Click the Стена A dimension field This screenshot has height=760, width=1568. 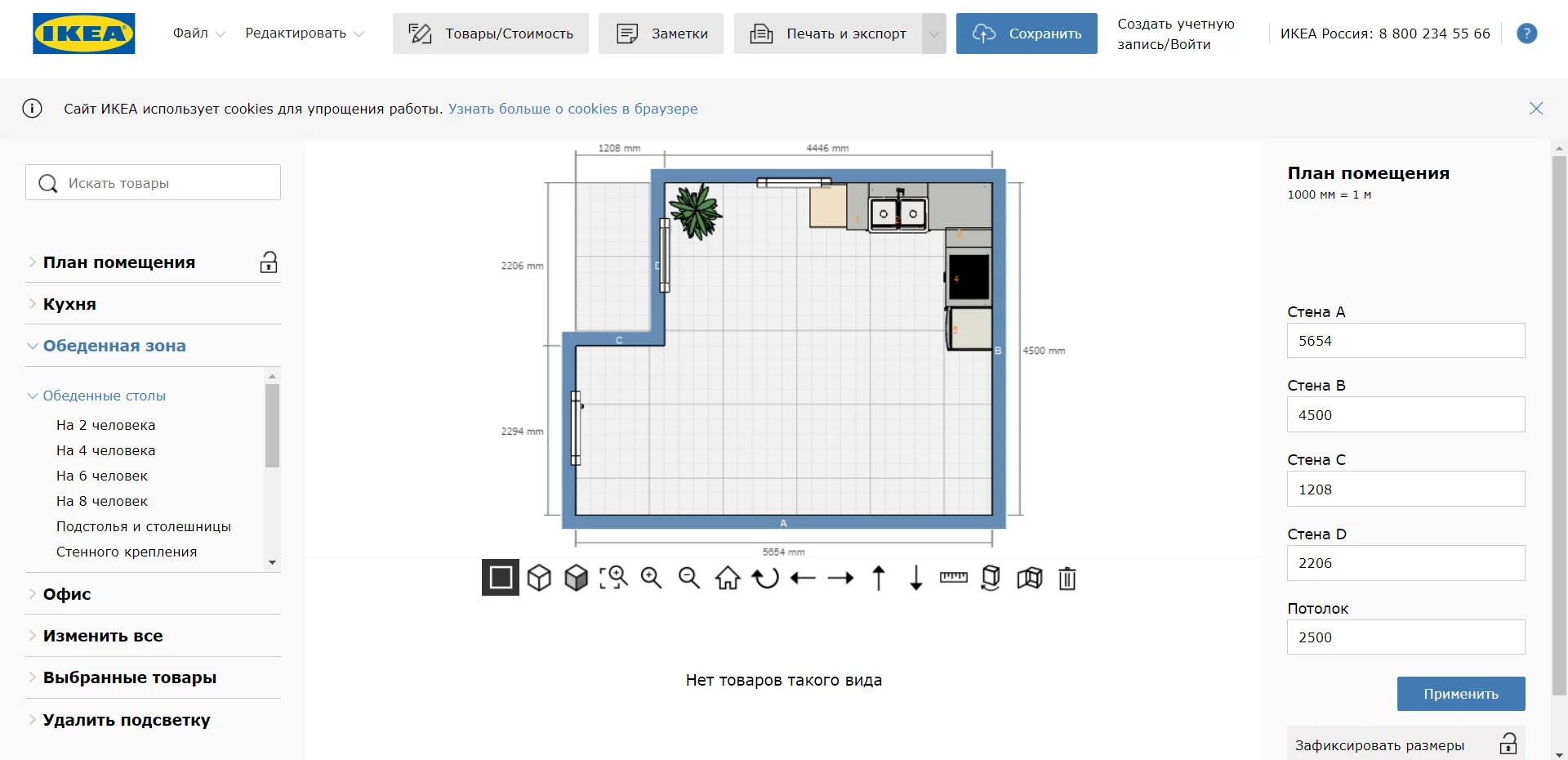click(x=1405, y=341)
